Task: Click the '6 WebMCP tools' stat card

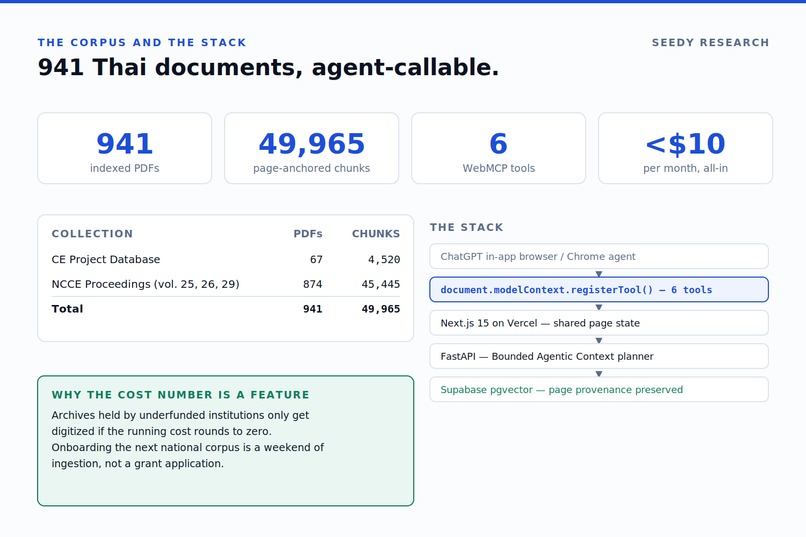Action: tap(499, 148)
